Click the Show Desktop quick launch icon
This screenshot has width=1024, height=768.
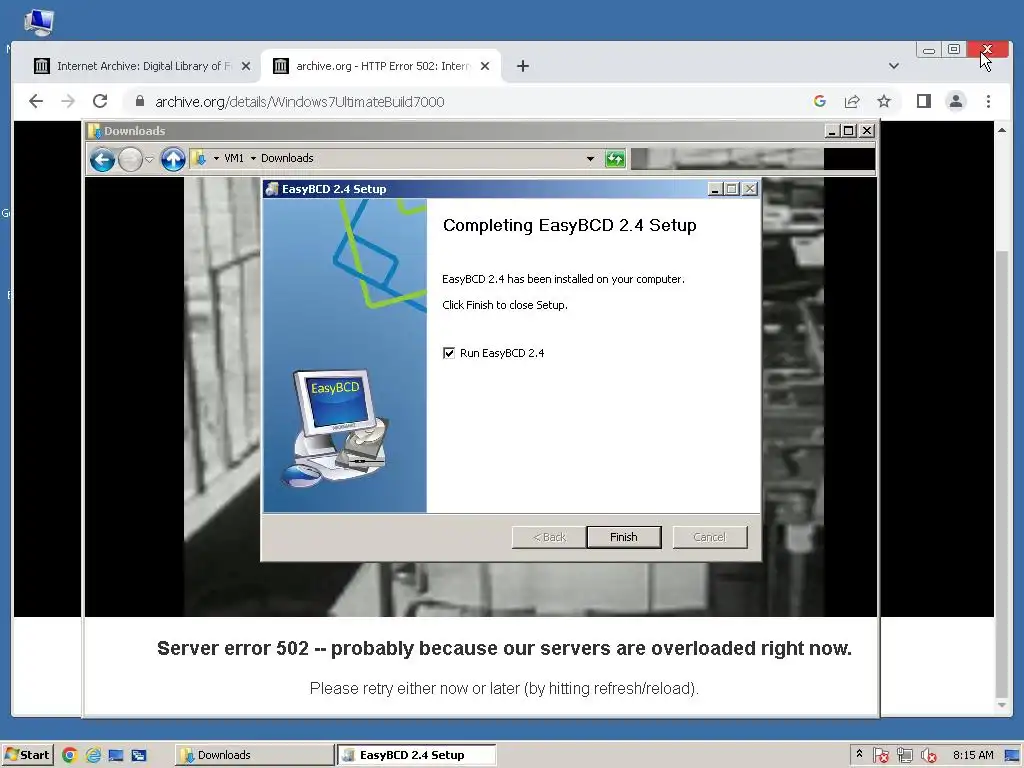pos(116,756)
